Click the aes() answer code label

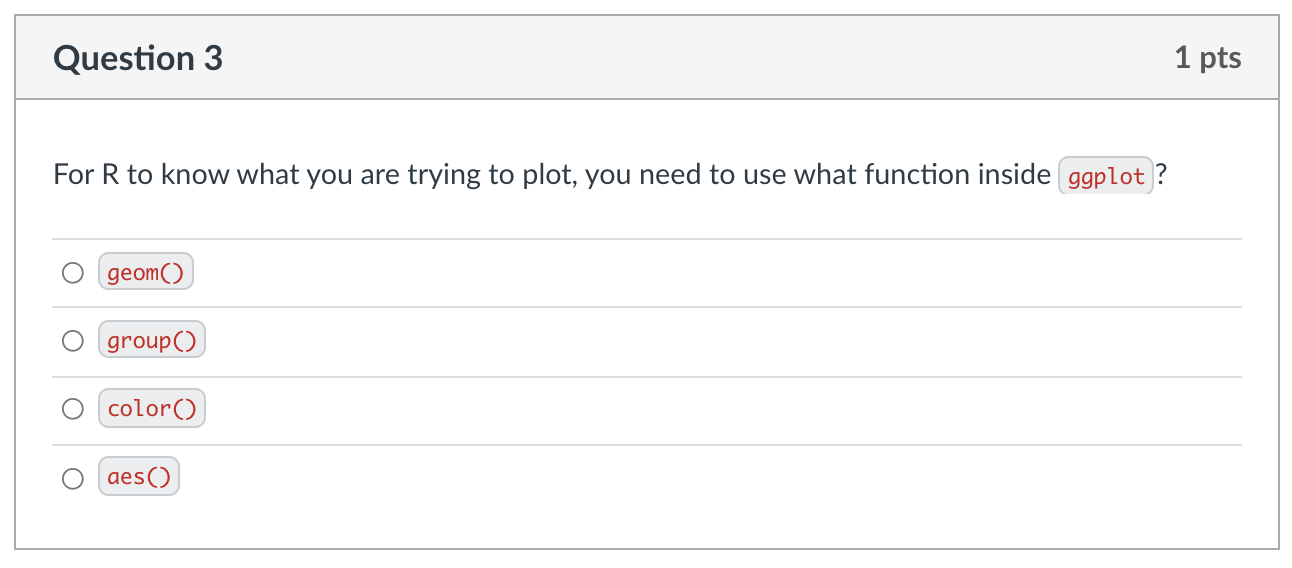(139, 477)
